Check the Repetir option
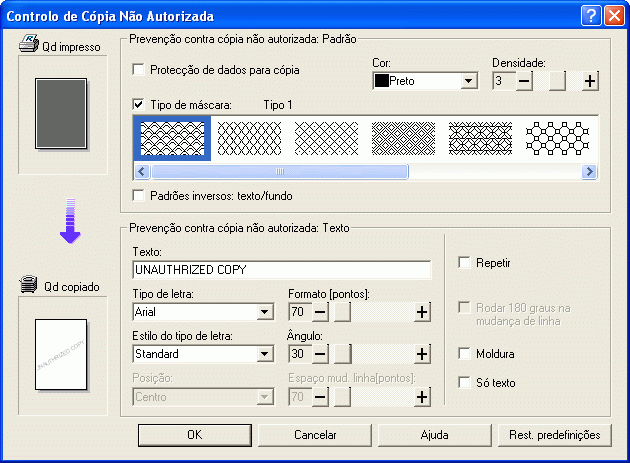The height and width of the screenshot is (463, 630). pyautogui.click(x=464, y=263)
